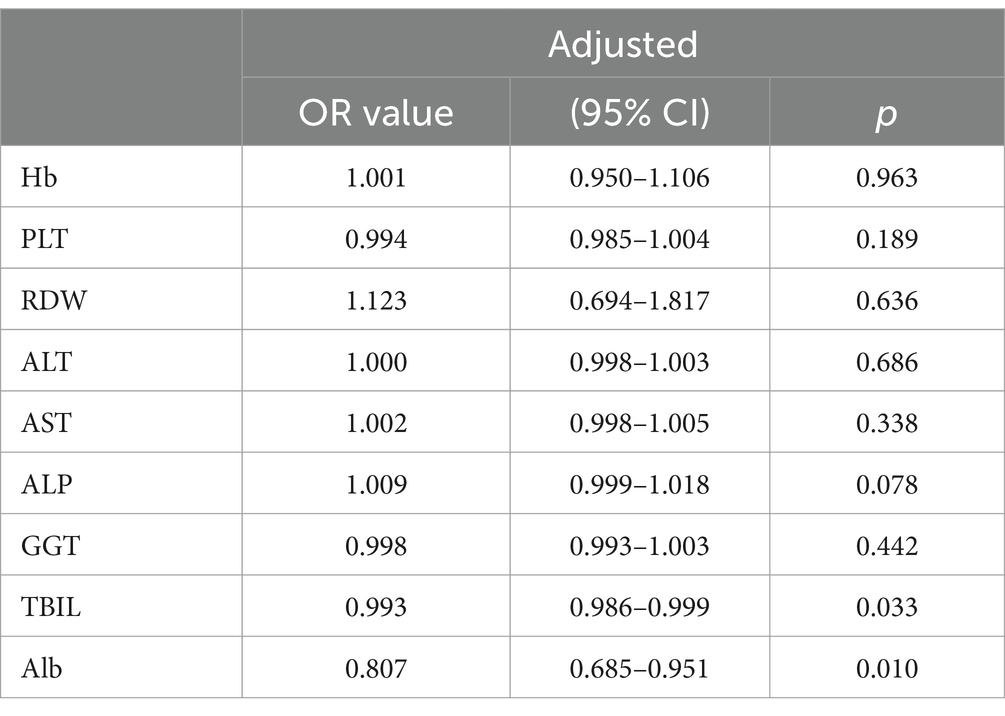Click the ALP row label
Viewport: 1005px width, 716px height.
coord(46,484)
